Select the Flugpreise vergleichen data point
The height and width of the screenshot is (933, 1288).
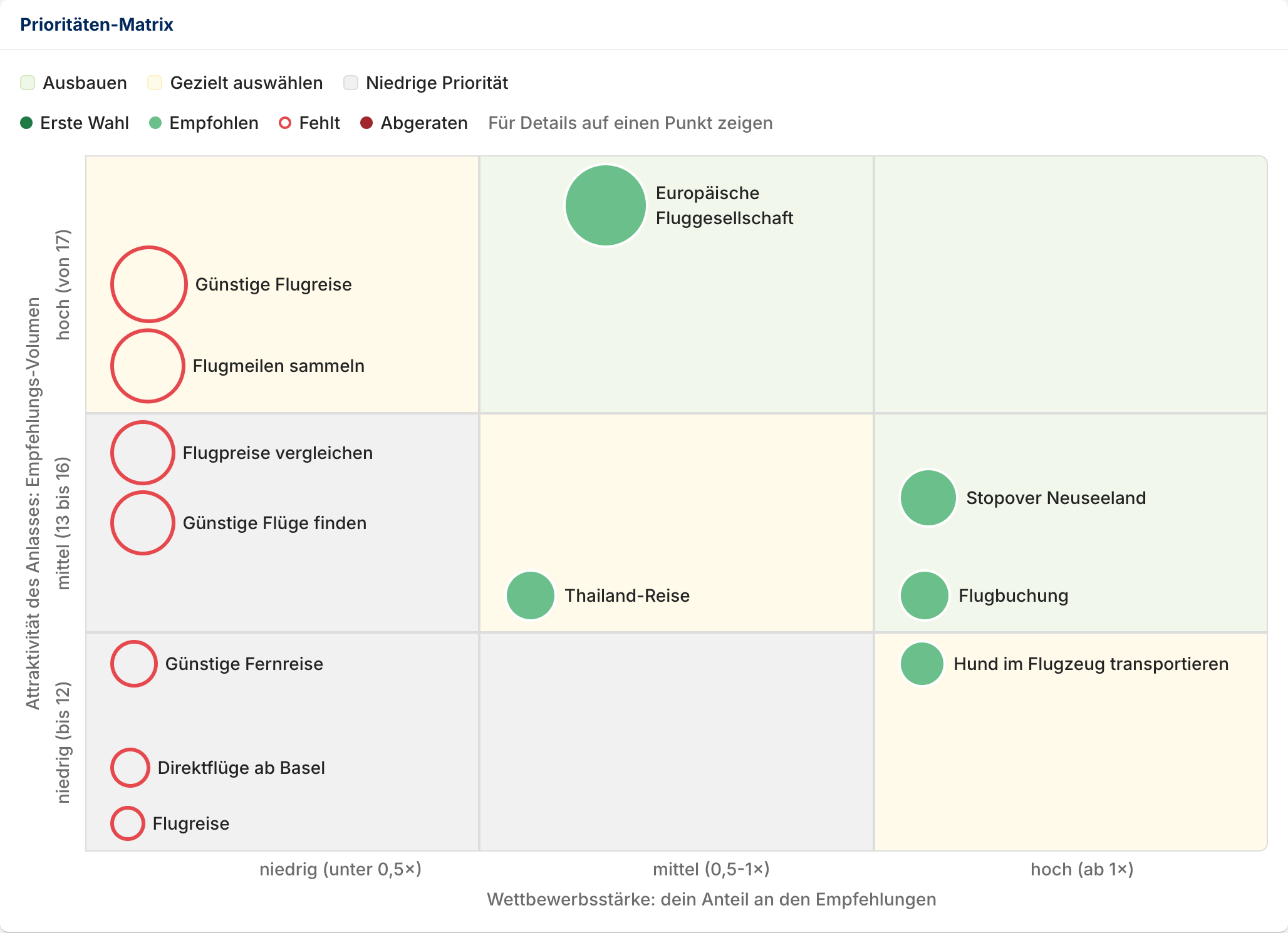143,453
